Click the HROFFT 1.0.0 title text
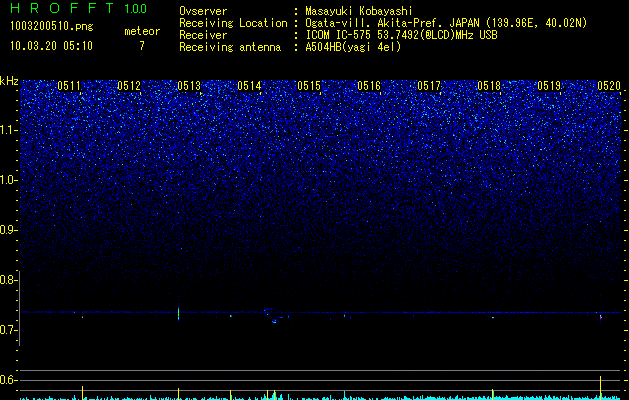629x400 pixels. [79, 8]
